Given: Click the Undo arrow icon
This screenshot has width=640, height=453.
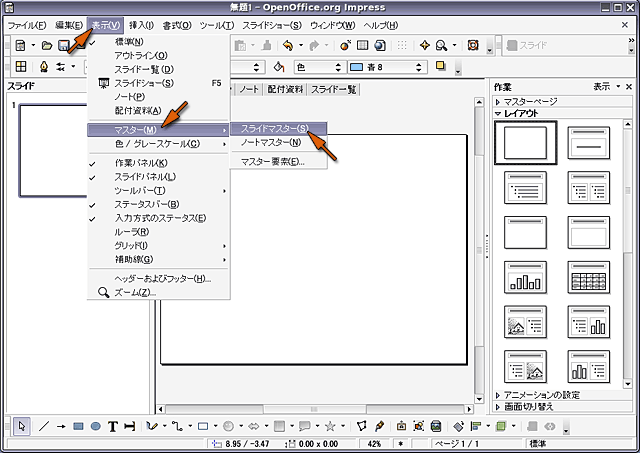Looking at the screenshot, I should pyautogui.click(x=288, y=46).
